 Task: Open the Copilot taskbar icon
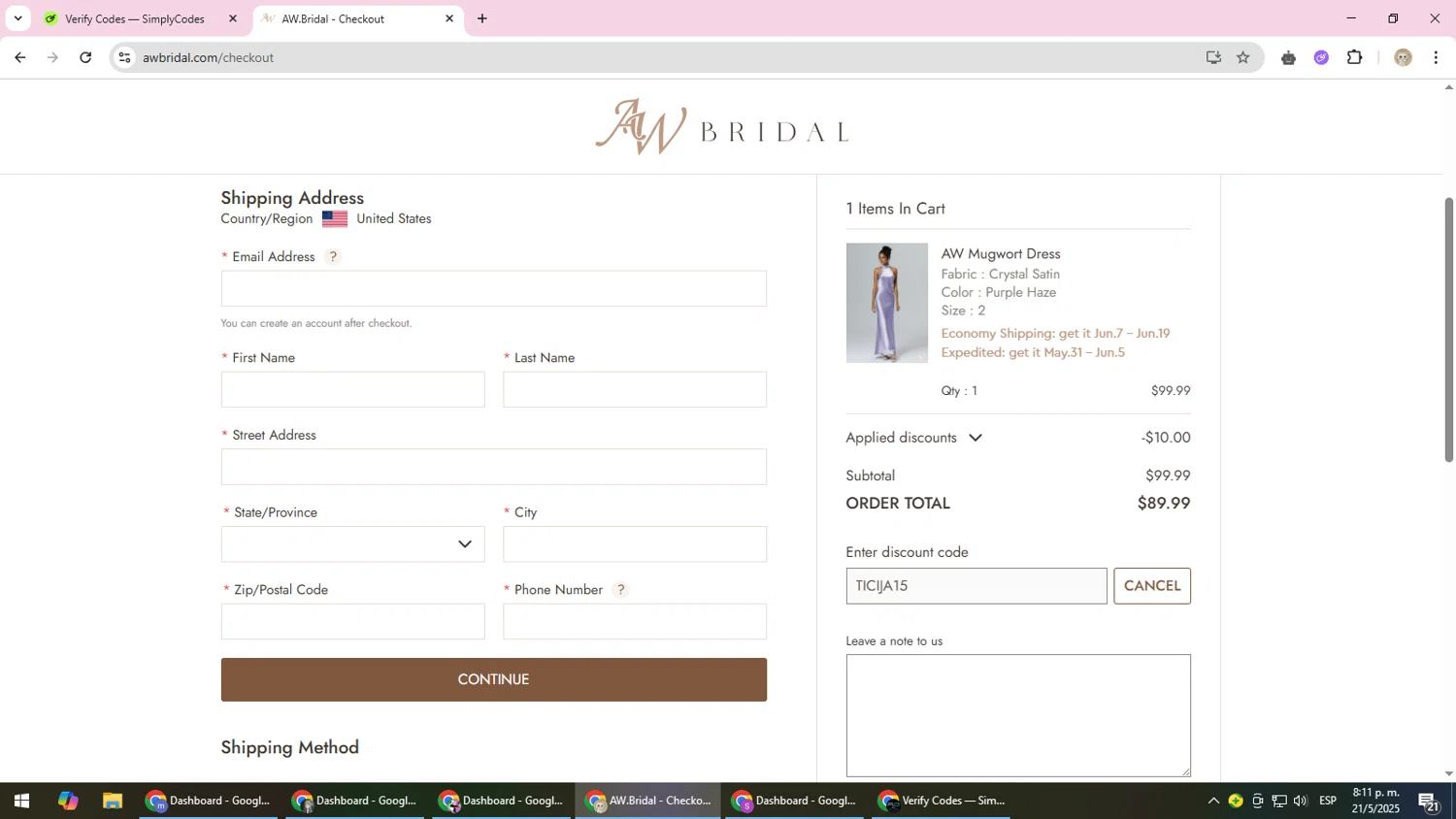[x=67, y=801]
